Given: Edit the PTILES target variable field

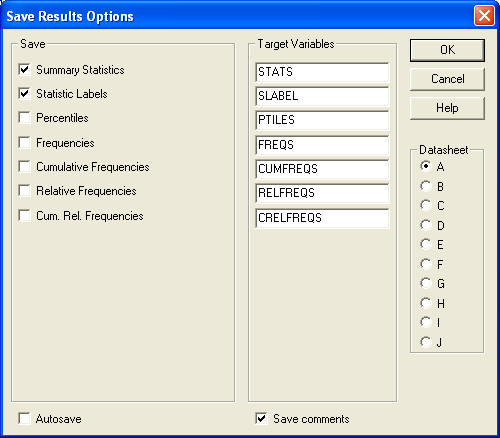Looking at the screenshot, I should [x=322, y=120].
